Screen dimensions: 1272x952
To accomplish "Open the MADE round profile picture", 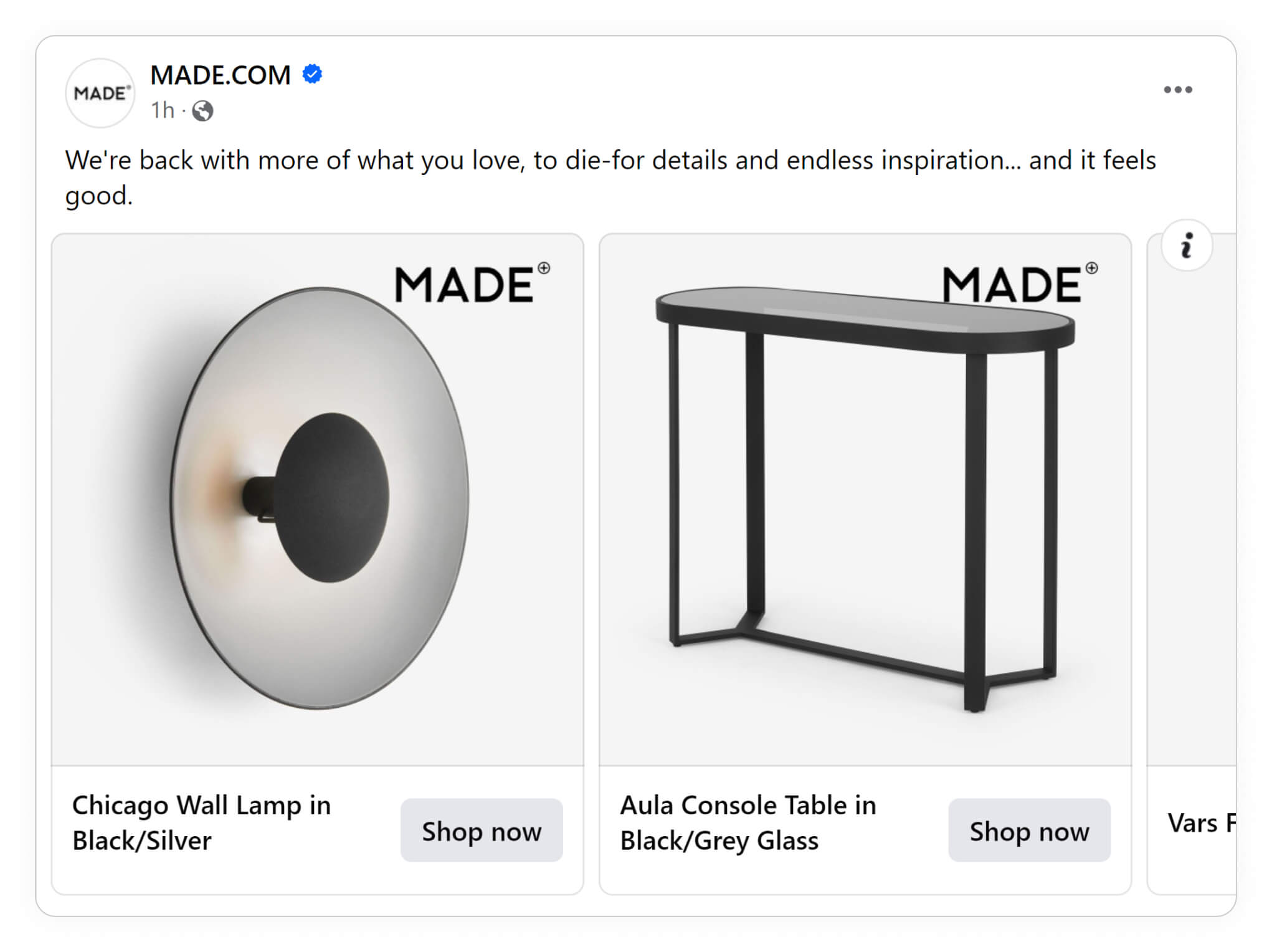I will pyautogui.click(x=100, y=93).
